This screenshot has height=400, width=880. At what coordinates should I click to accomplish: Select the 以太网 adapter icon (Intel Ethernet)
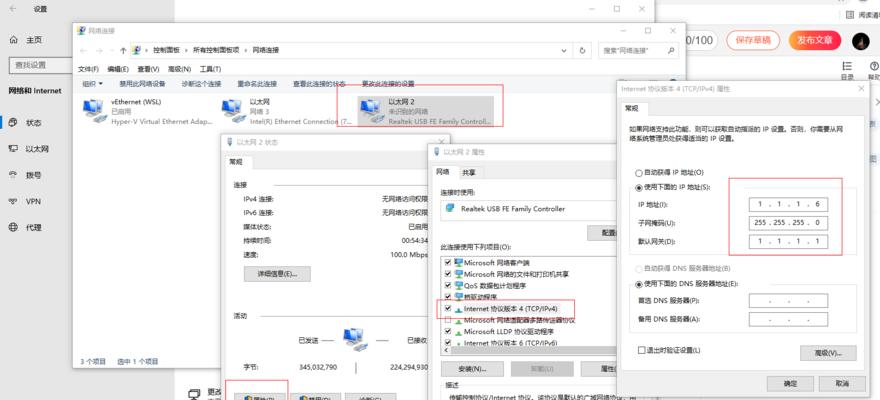tap(232, 111)
